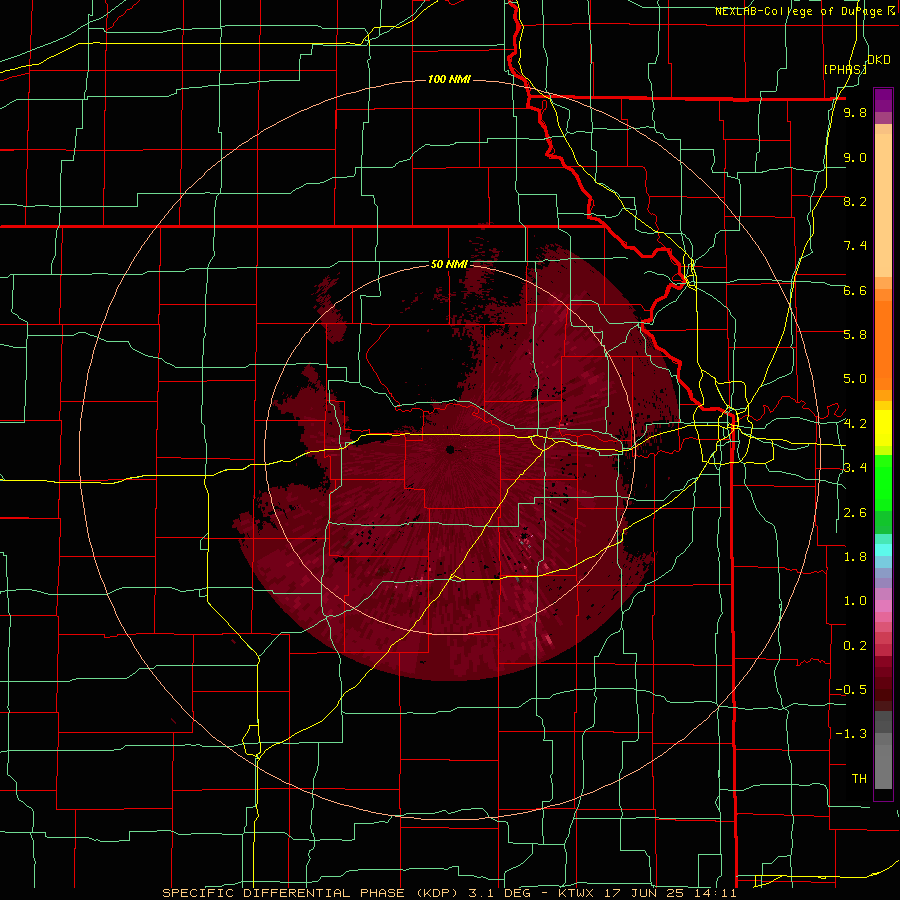This screenshot has height=900, width=900.
Task: Click the 5.8 value on the color scale
Action: tap(855, 335)
